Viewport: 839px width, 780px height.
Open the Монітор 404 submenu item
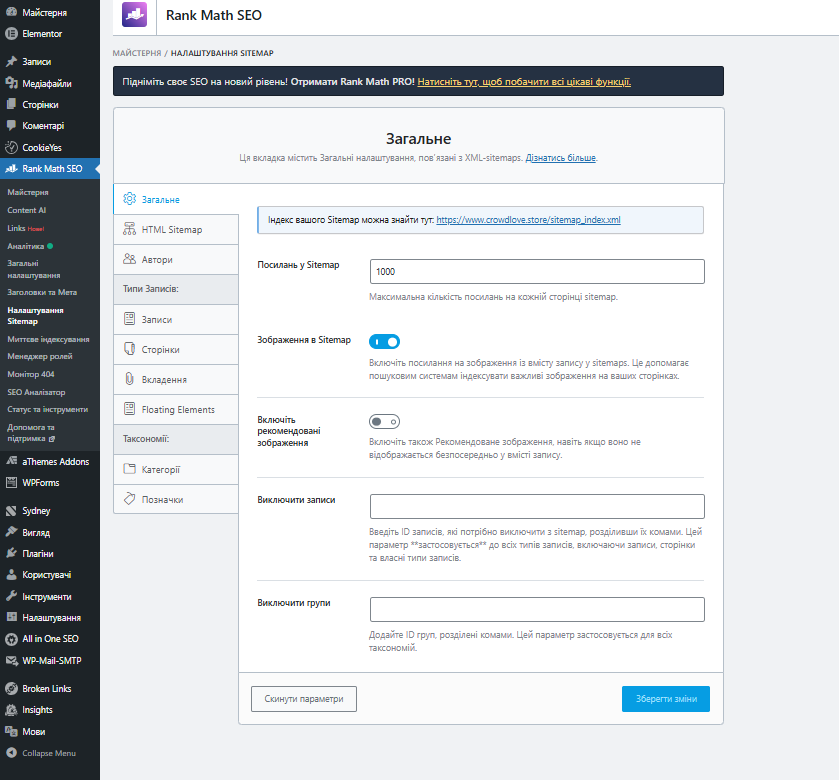30,374
